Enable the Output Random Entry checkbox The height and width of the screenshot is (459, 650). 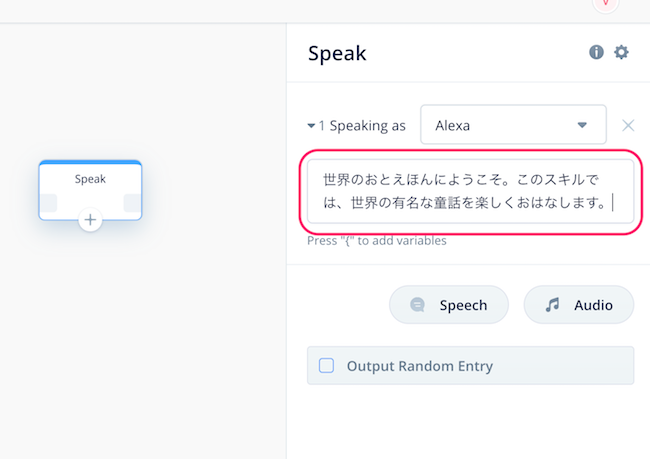pos(326,366)
